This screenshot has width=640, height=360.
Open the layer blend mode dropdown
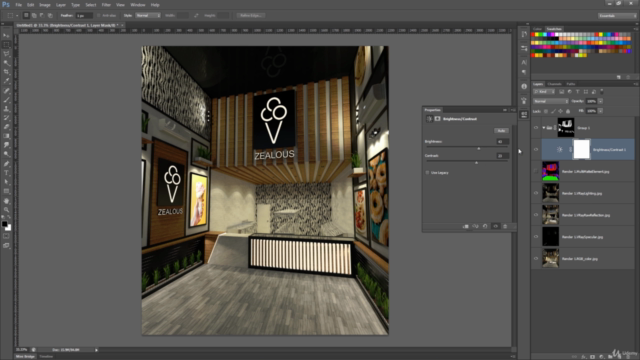pos(551,101)
